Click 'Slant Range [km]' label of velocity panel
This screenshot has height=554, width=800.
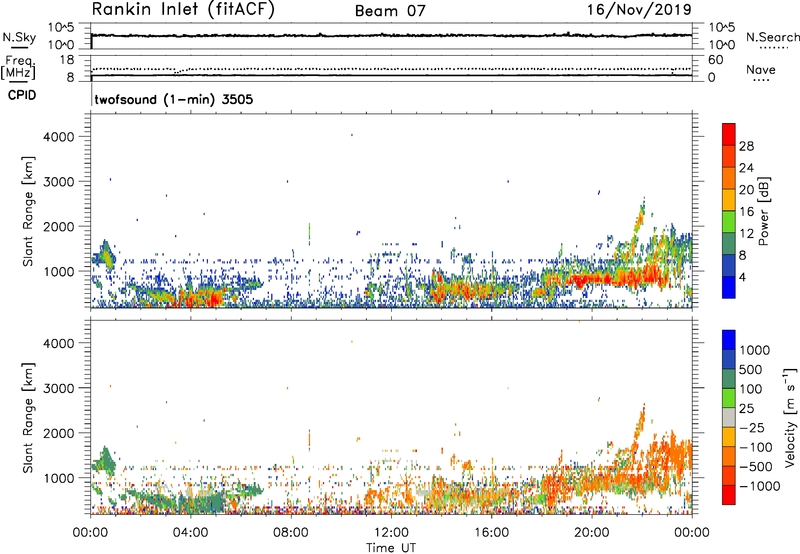click(x=28, y=418)
